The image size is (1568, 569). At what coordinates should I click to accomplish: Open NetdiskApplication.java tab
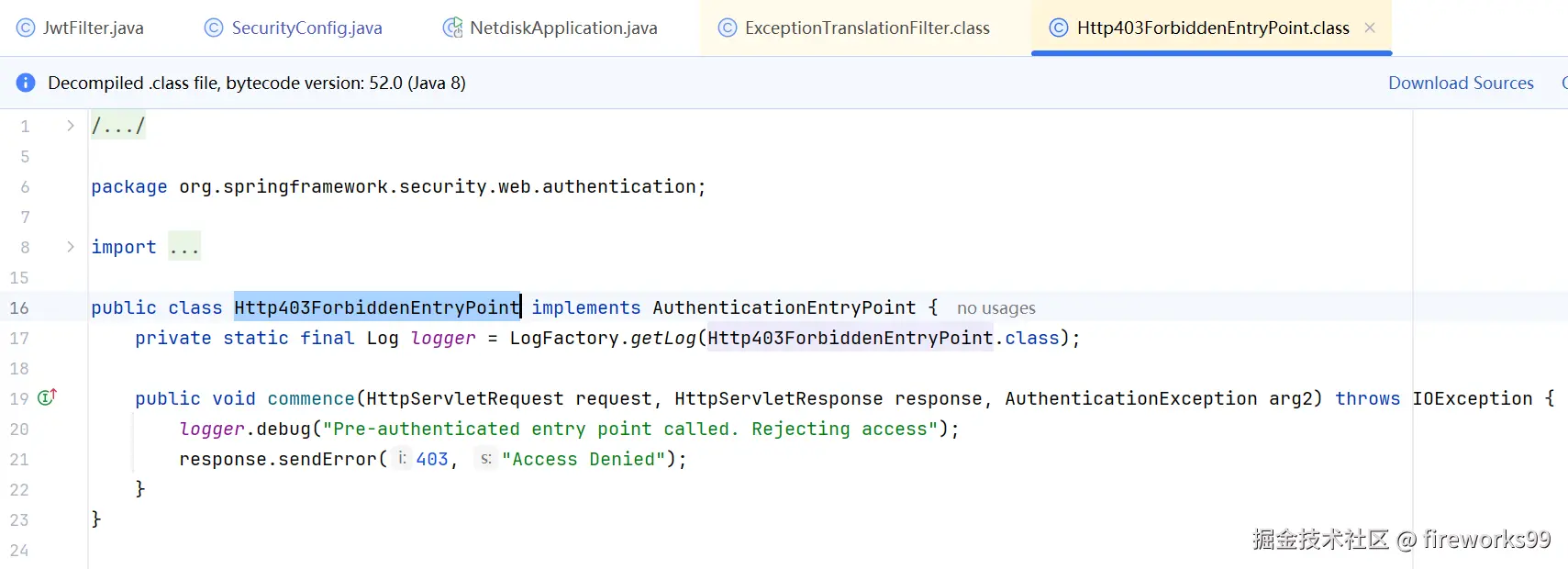pyautogui.click(x=550, y=28)
